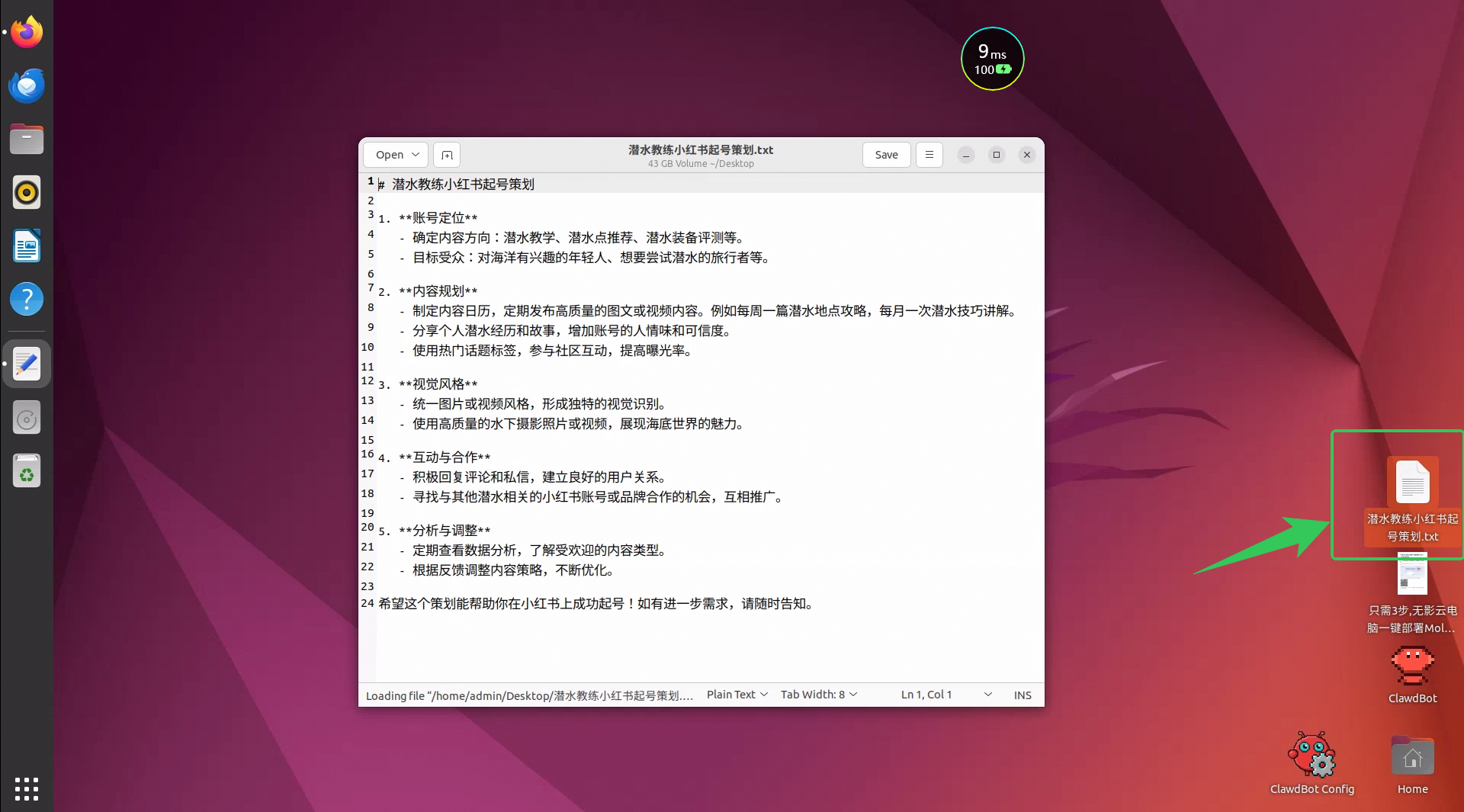Maximize the text editor window

[x=997, y=155]
